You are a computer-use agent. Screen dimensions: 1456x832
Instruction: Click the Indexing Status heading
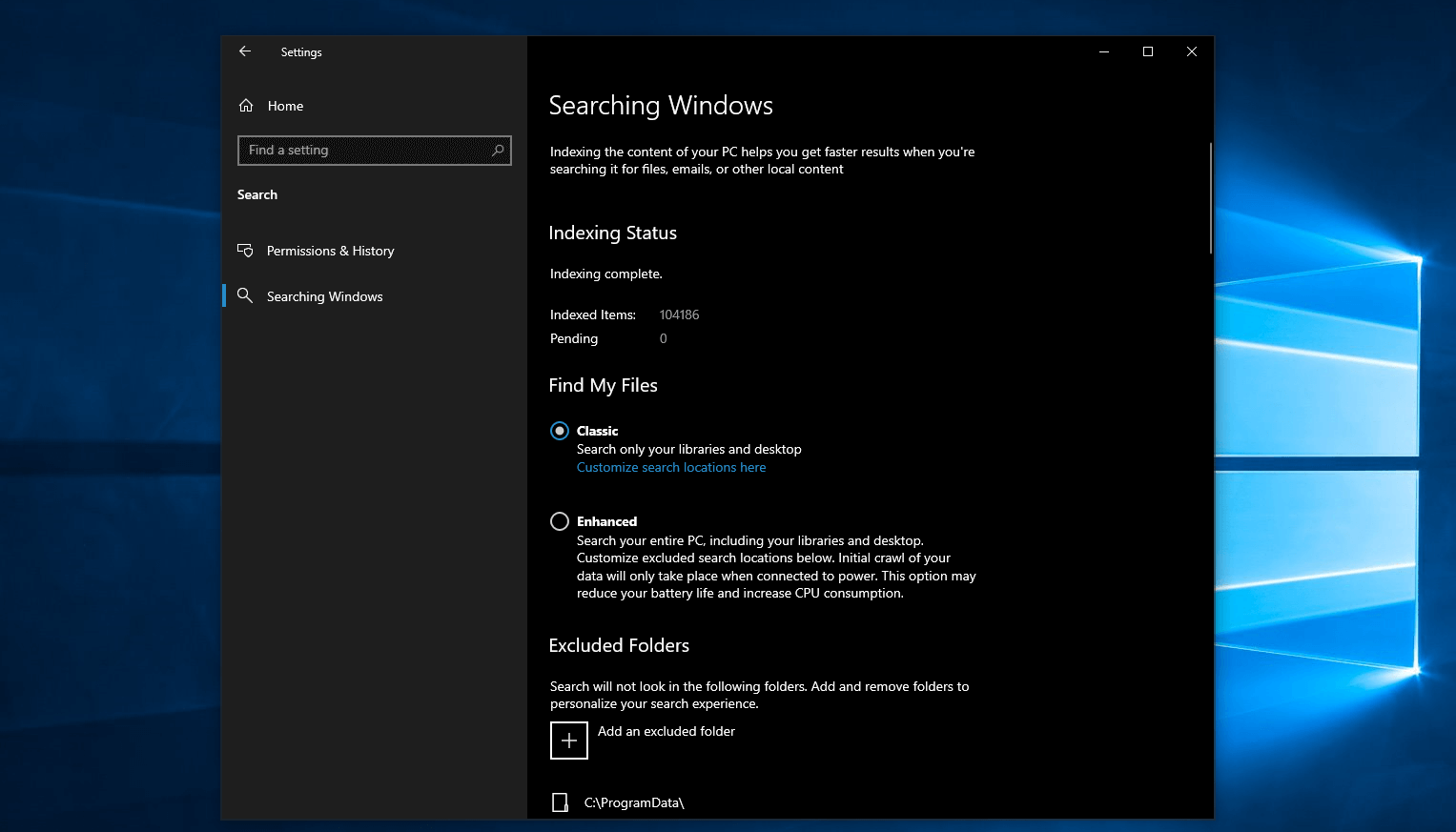(613, 233)
